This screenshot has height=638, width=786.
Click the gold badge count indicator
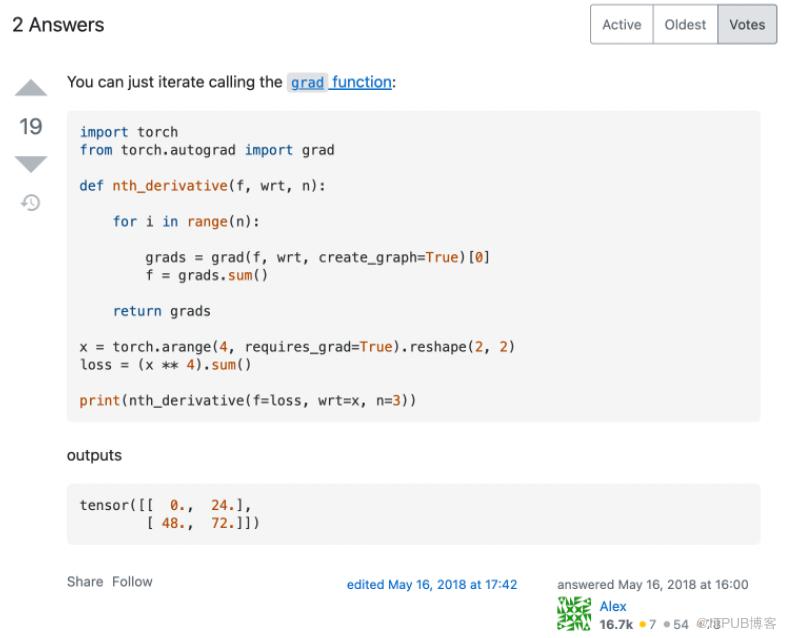coord(648,624)
